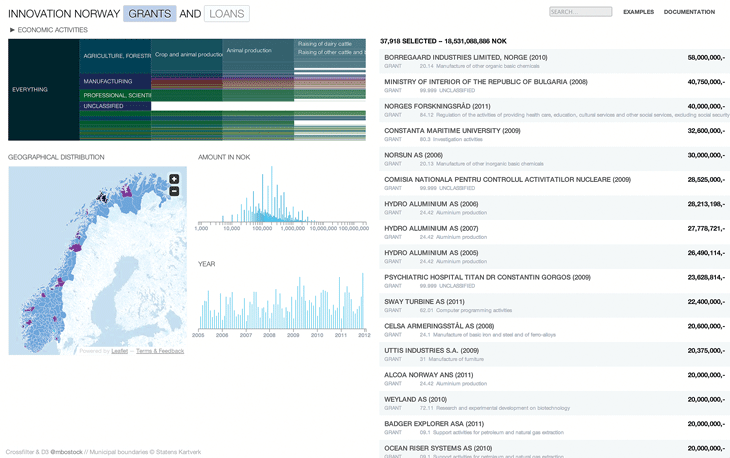
Task: Click the Norsun AS (2006) row
Action: click(554, 159)
